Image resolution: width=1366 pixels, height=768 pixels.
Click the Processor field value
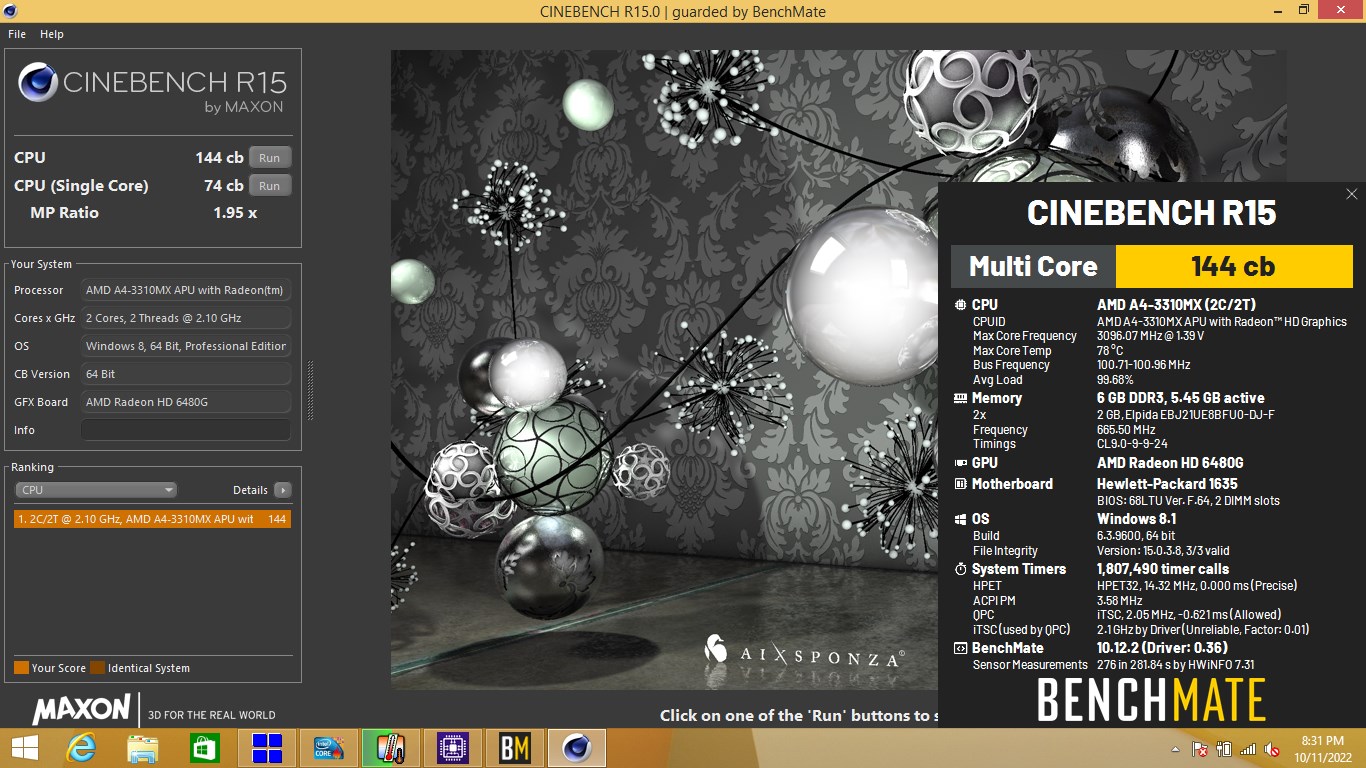[x=186, y=290]
